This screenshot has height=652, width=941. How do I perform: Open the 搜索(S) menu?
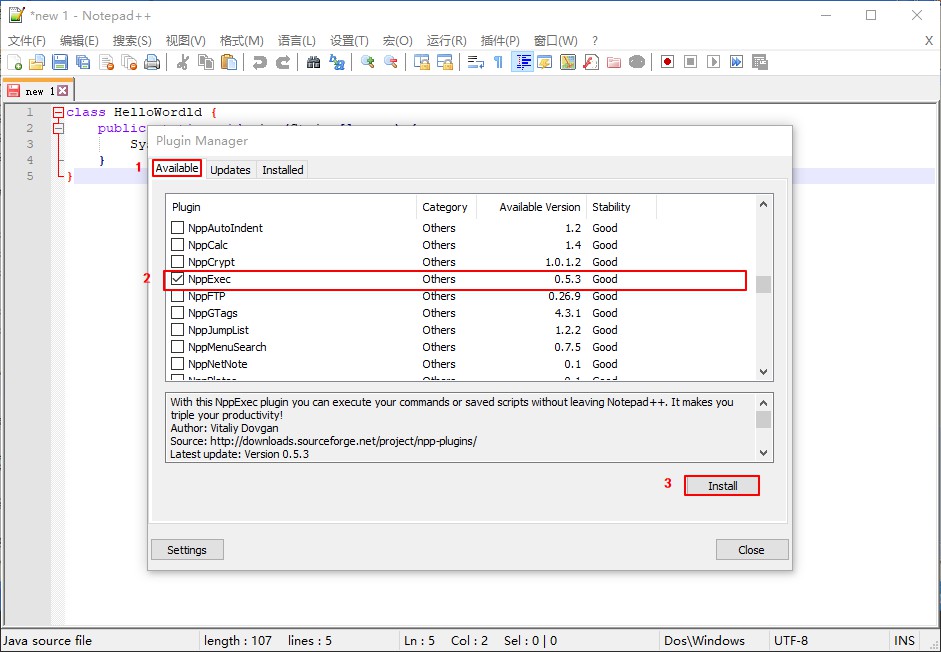132,40
